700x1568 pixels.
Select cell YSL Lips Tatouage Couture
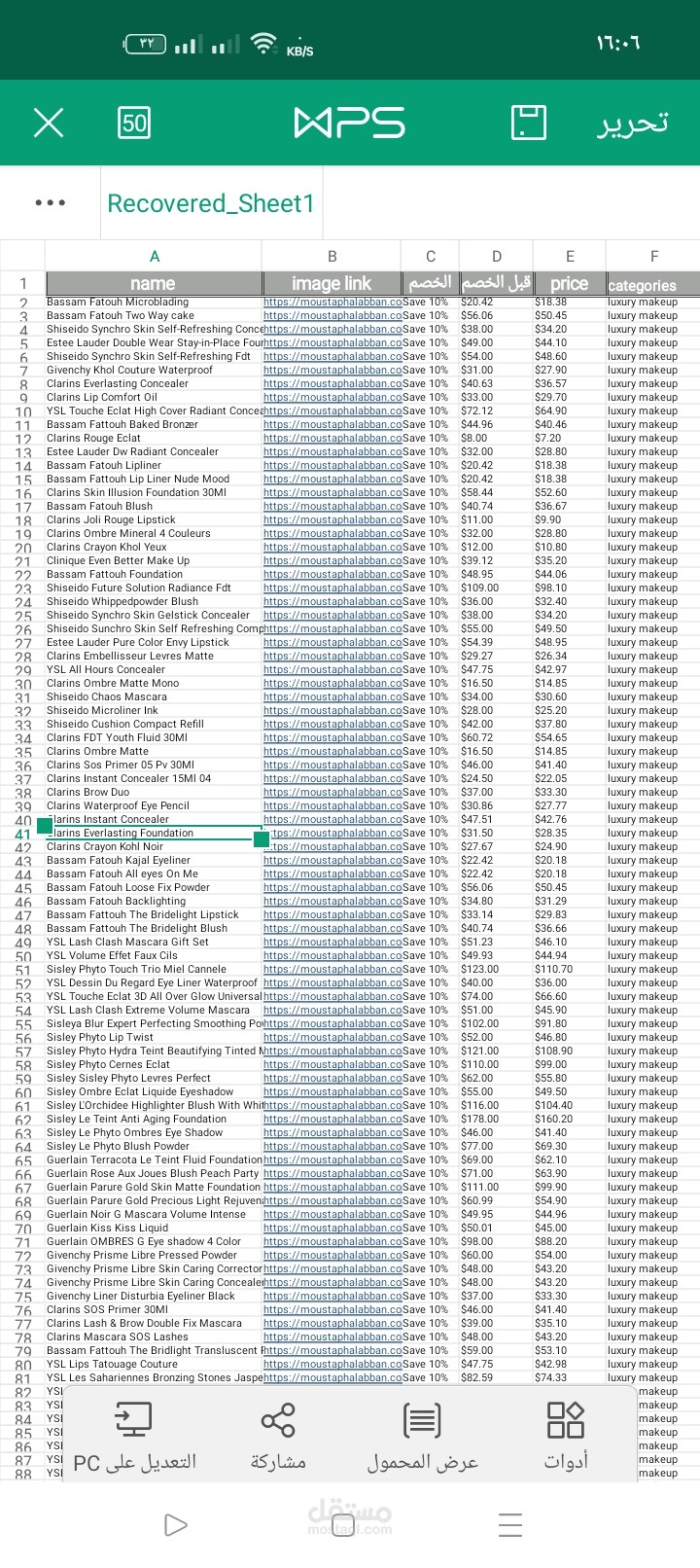click(154, 1364)
